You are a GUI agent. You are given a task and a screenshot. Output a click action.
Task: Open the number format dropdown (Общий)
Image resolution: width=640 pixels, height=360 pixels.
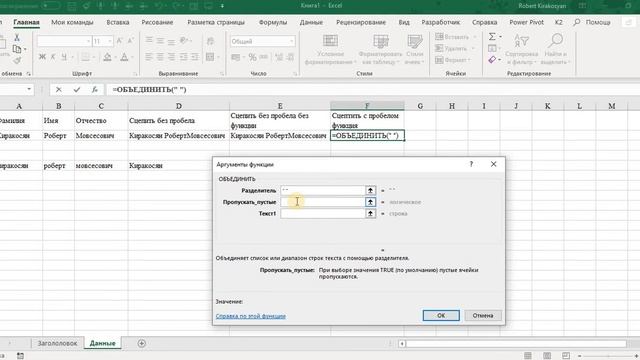[291, 41]
